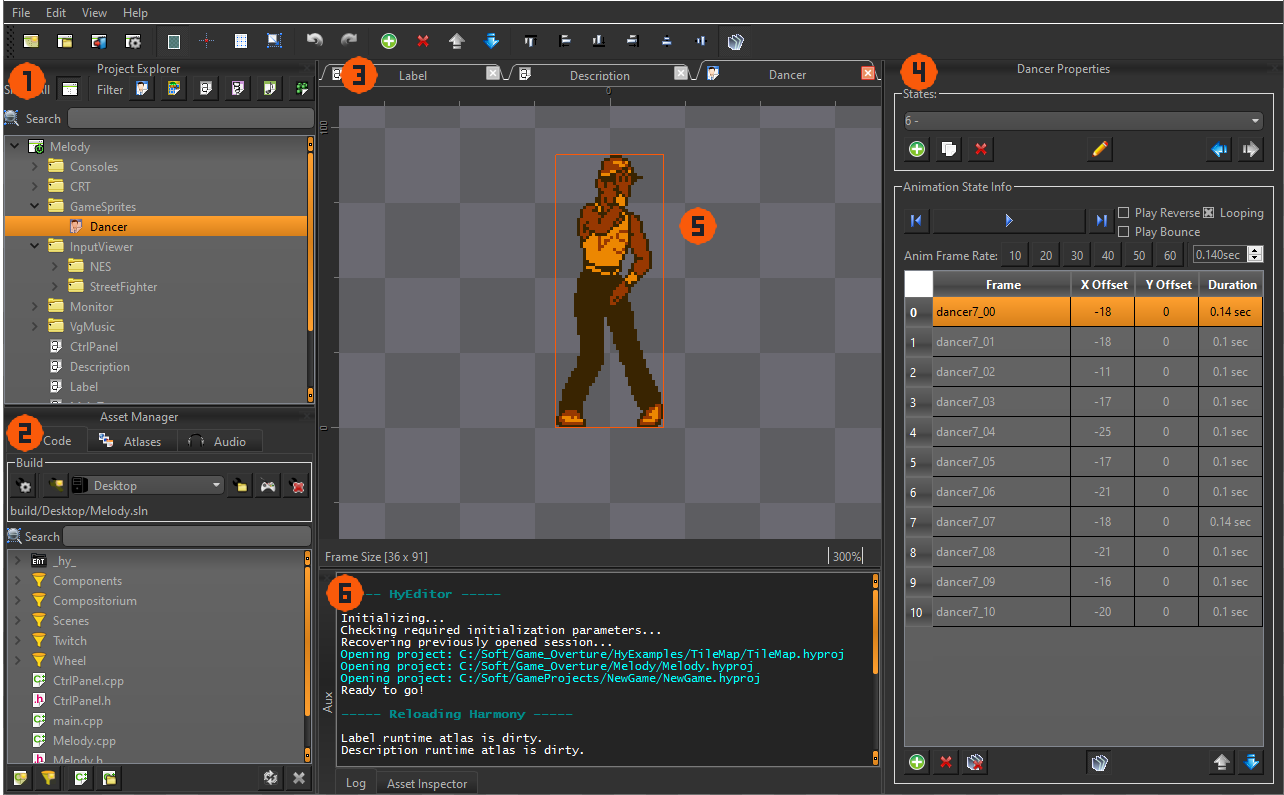This screenshot has height=795, width=1284.
Task: Set the frame rate to 30
Action: point(1077,255)
